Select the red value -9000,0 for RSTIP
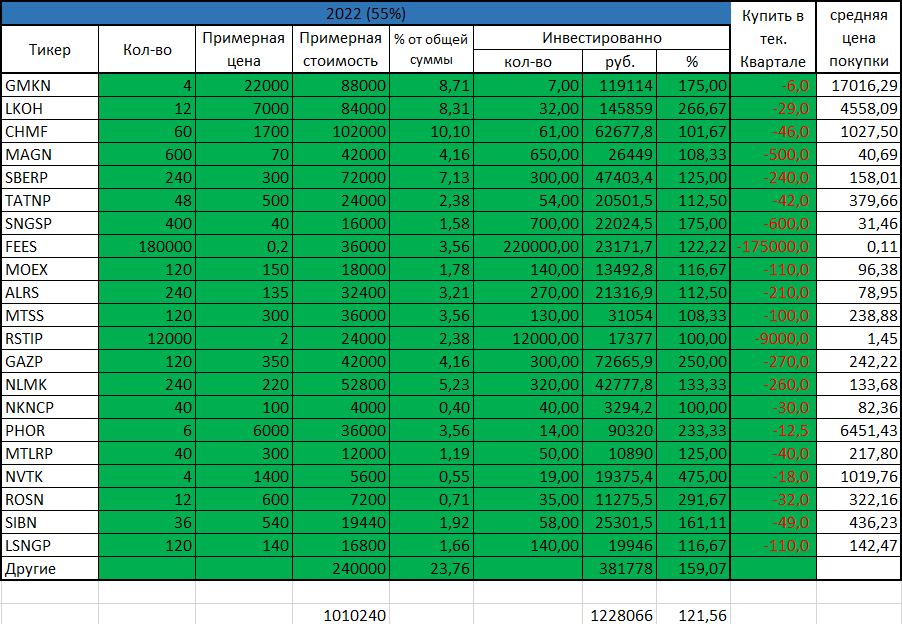The image size is (902, 624). point(773,339)
